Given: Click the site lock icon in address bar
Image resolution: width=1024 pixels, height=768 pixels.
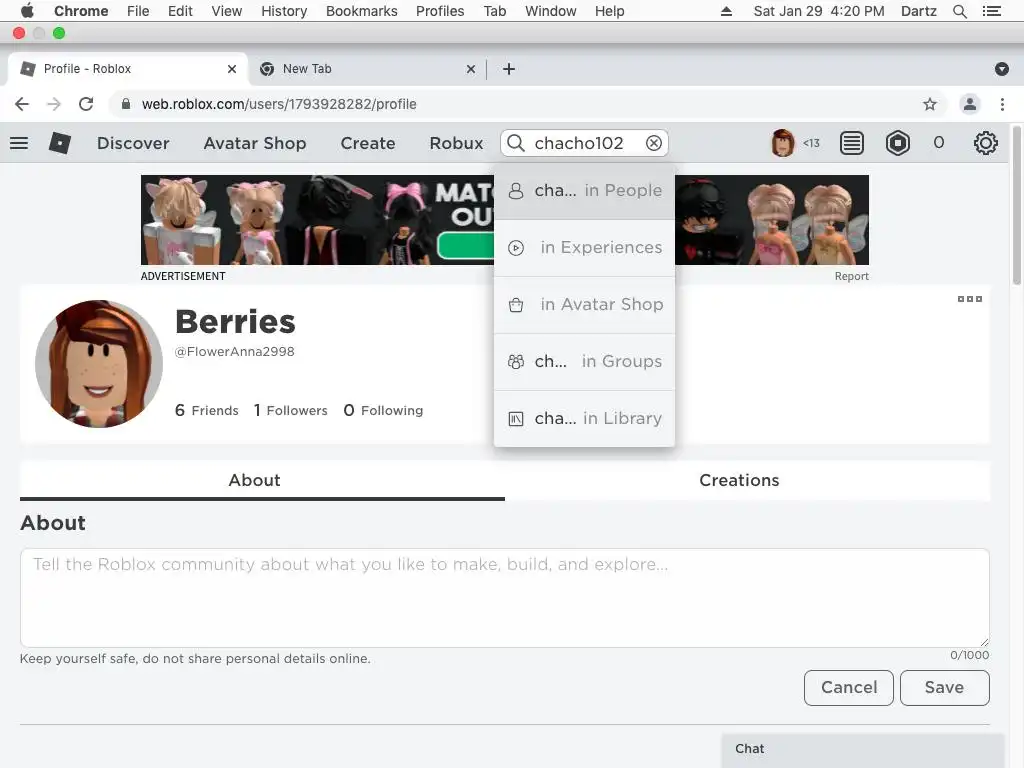Looking at the screenshot, I should pyautogui.click(x=126, y=104).
